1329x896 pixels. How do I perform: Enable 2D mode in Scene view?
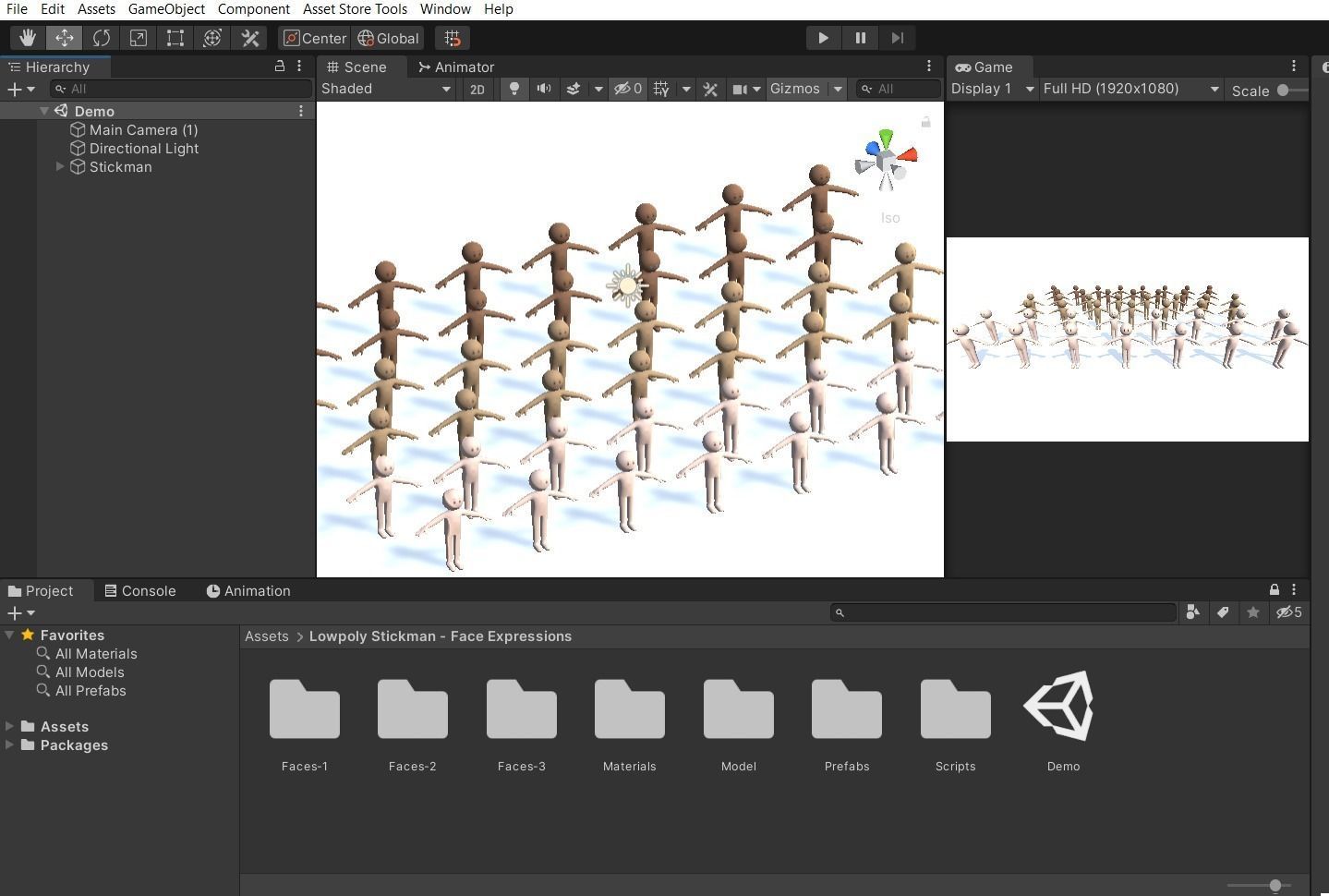(x=477, y=89)
